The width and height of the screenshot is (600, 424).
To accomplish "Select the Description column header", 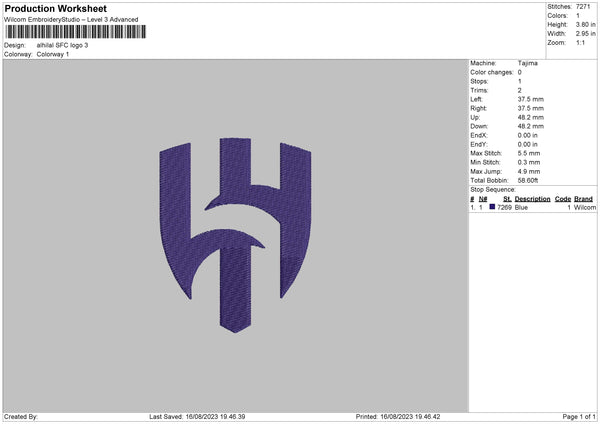I will [x=532, y=199].
